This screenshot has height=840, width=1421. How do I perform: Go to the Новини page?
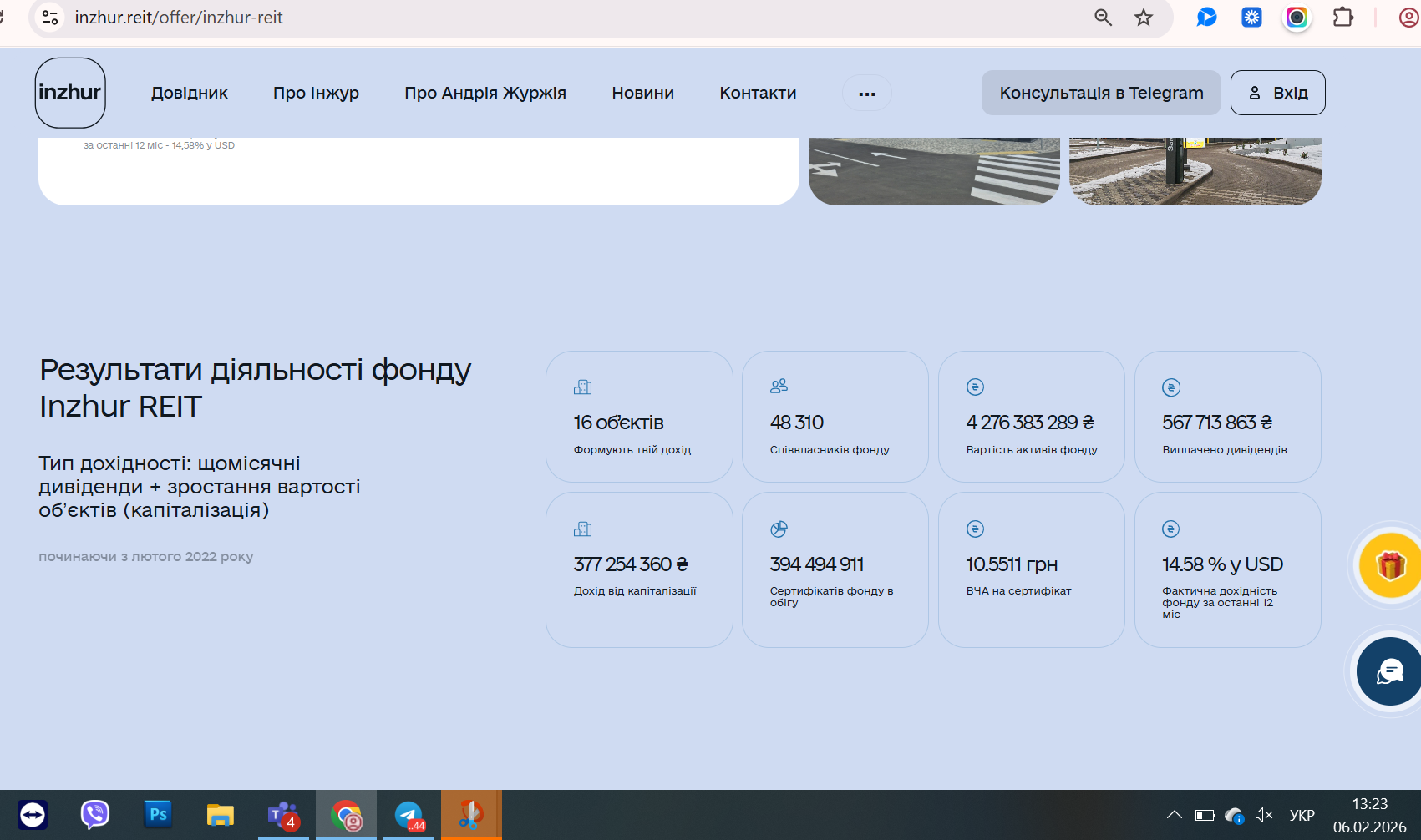point(642,93)
